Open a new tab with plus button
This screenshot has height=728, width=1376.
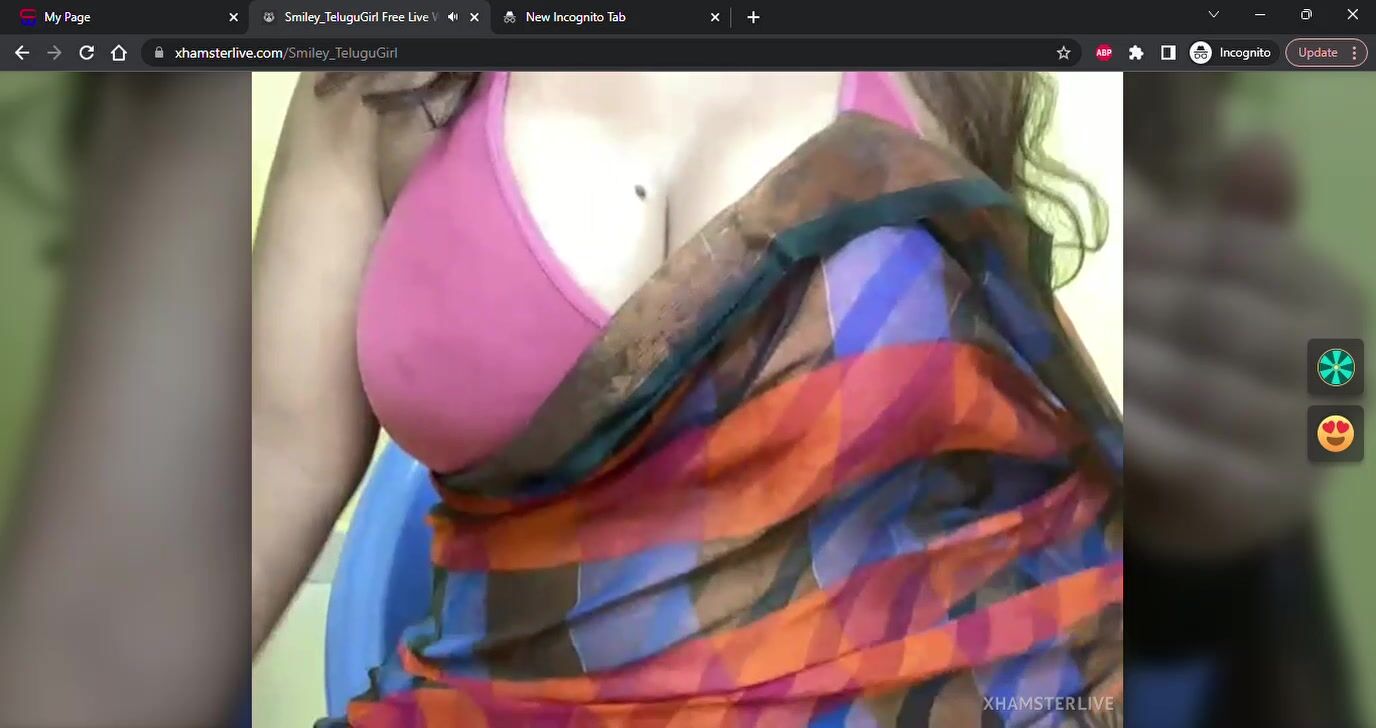tap(753, 17)
